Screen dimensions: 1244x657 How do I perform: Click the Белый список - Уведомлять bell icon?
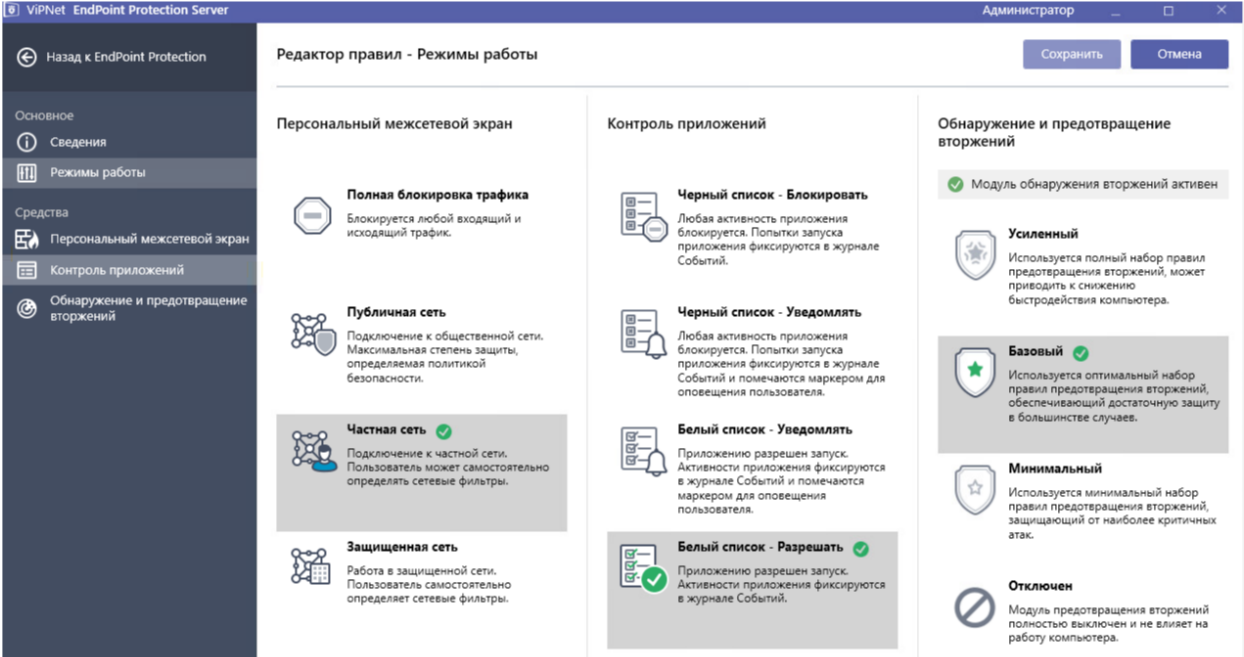point(643,451)
